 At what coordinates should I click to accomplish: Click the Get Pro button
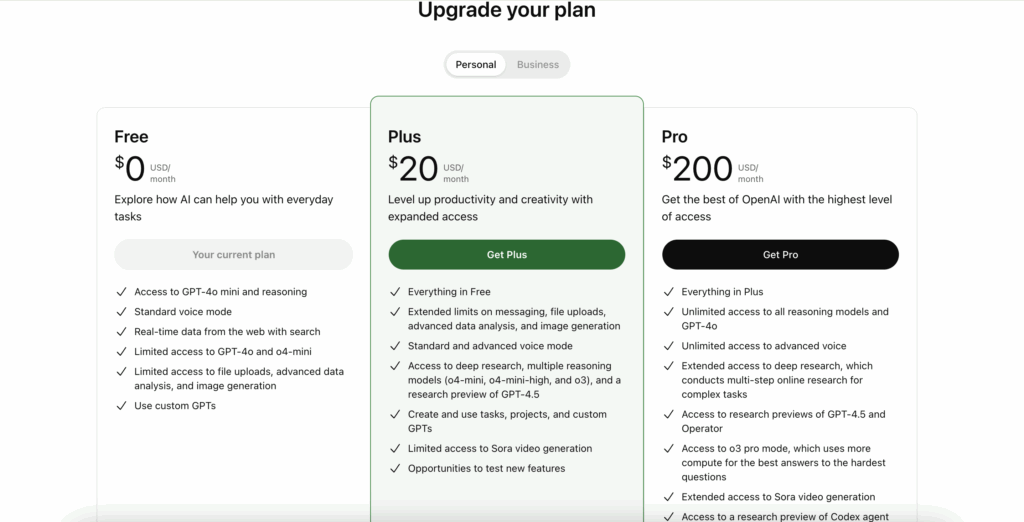[780, 255]
